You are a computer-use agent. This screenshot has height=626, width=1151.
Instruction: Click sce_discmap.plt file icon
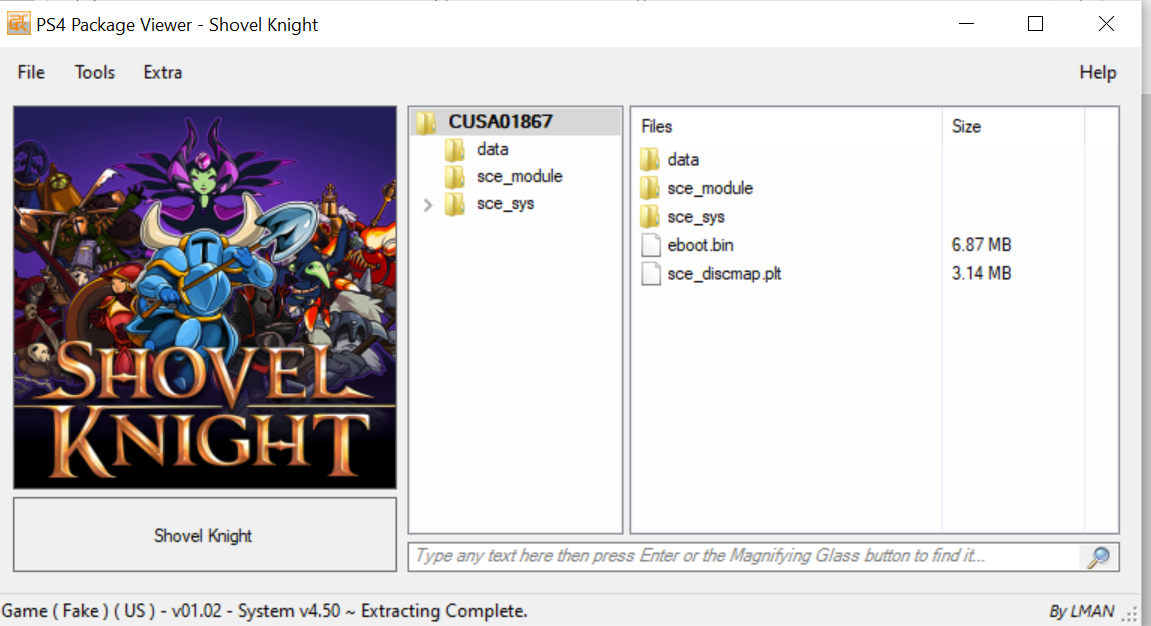tap(650, 274)
